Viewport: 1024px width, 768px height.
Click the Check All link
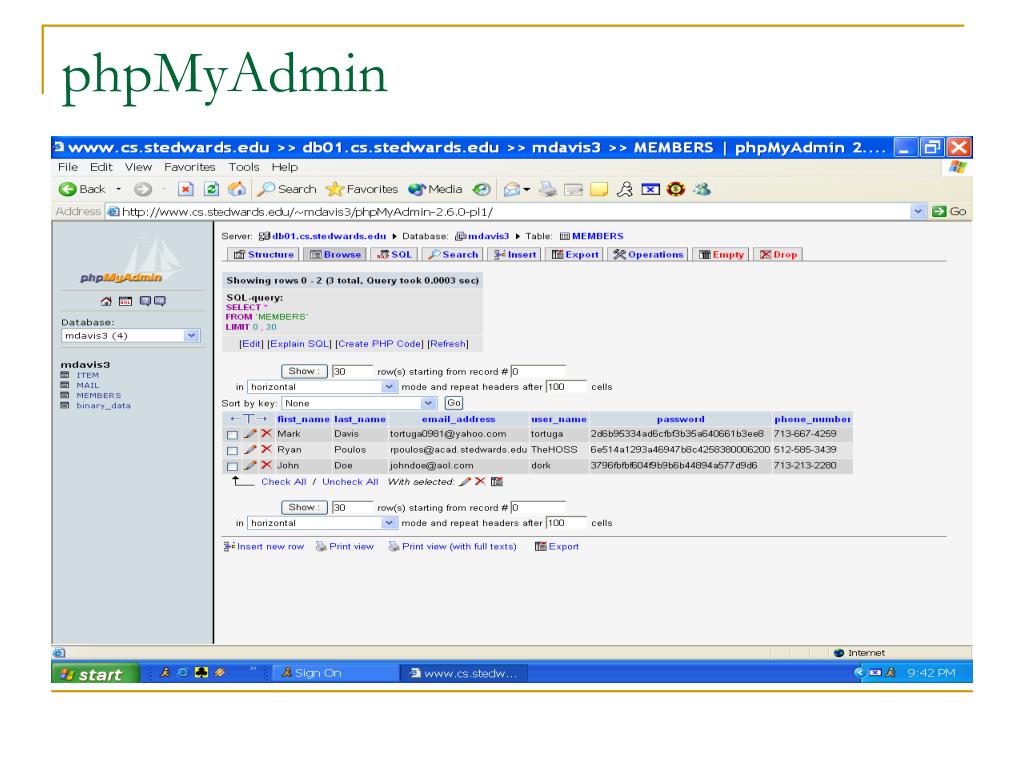283,482
